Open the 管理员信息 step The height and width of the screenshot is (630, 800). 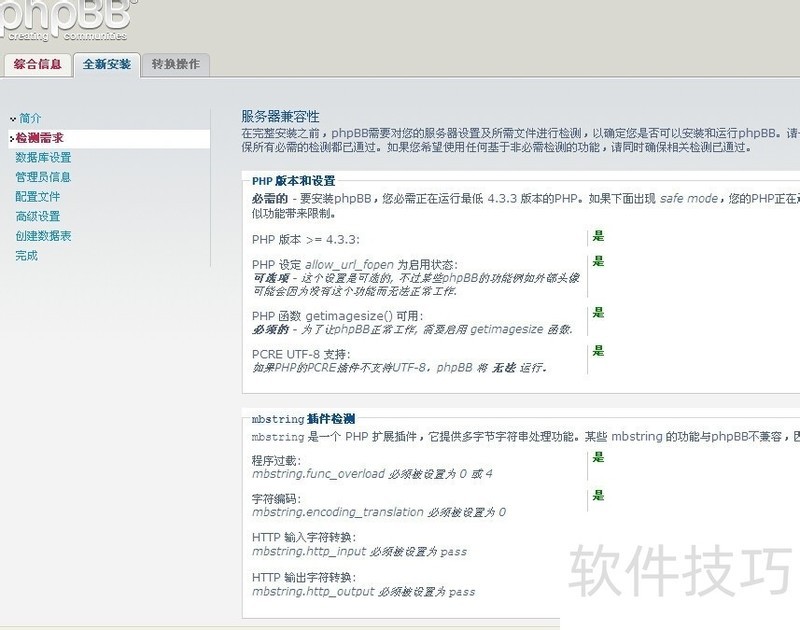pos(43,177)
